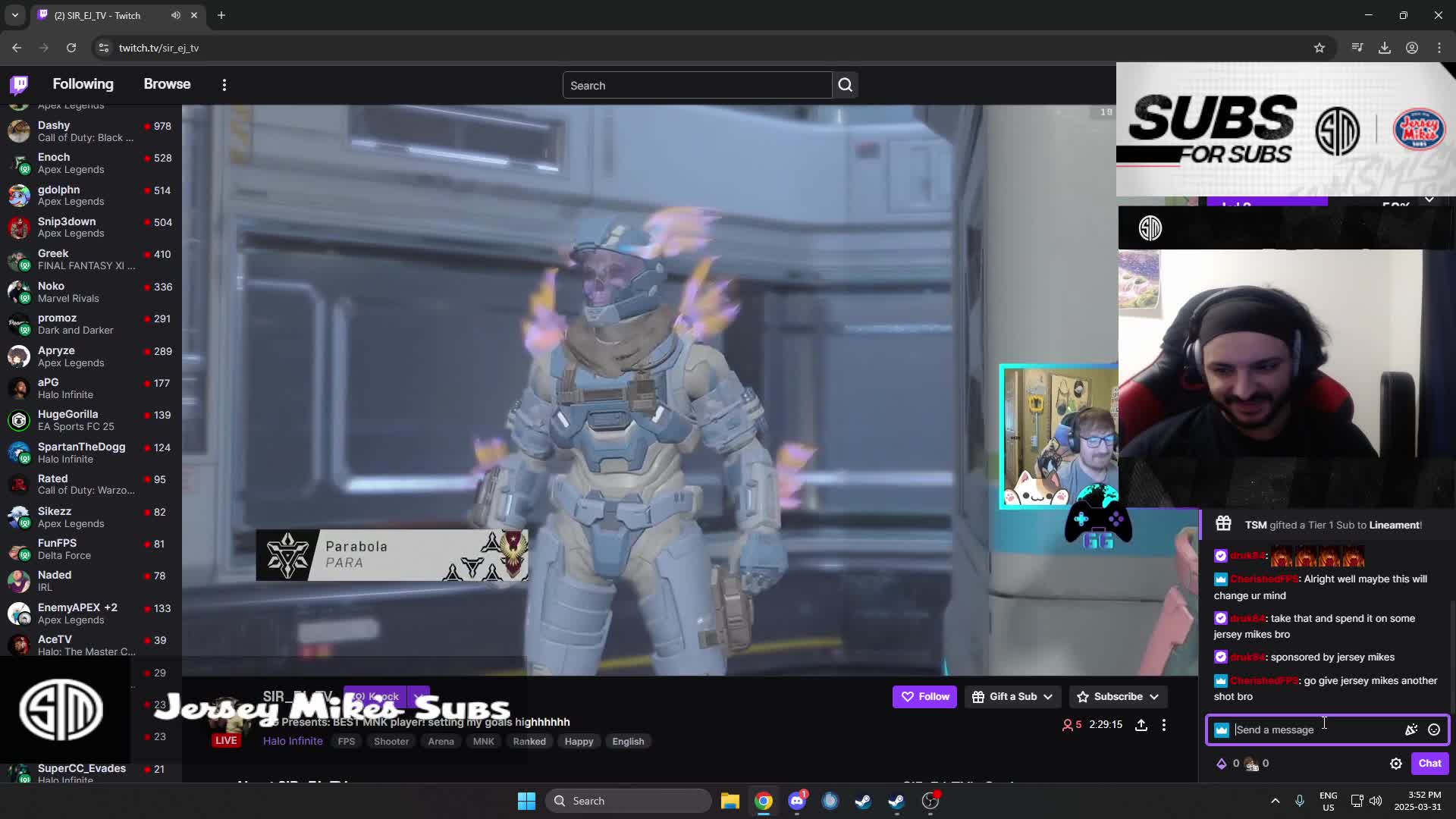Click the channel points icon in chat

(x=1251, y=764)
